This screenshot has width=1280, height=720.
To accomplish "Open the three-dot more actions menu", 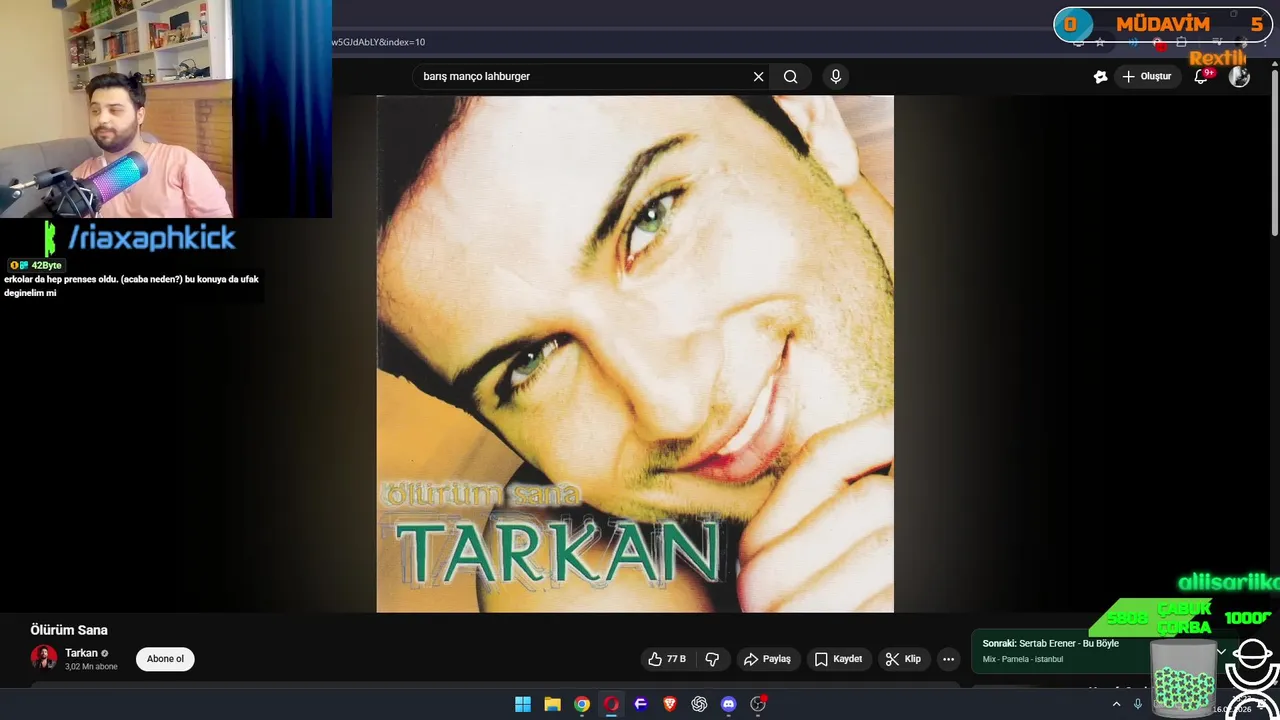I will click(948, 659).
